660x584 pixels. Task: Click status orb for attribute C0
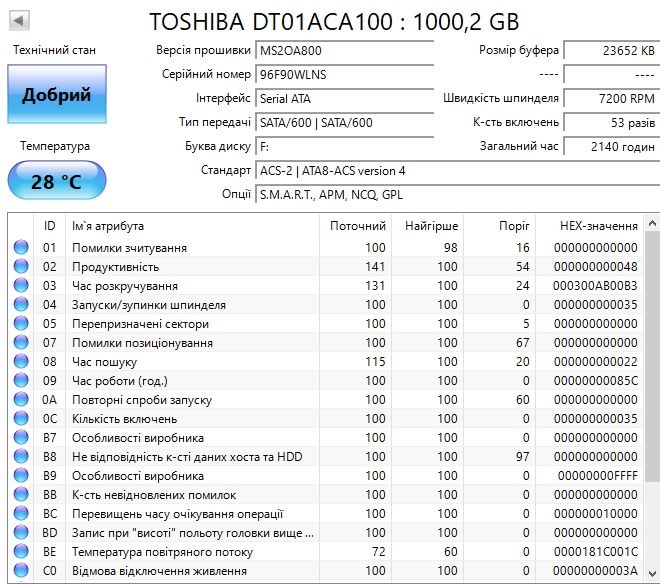point(21,570)
